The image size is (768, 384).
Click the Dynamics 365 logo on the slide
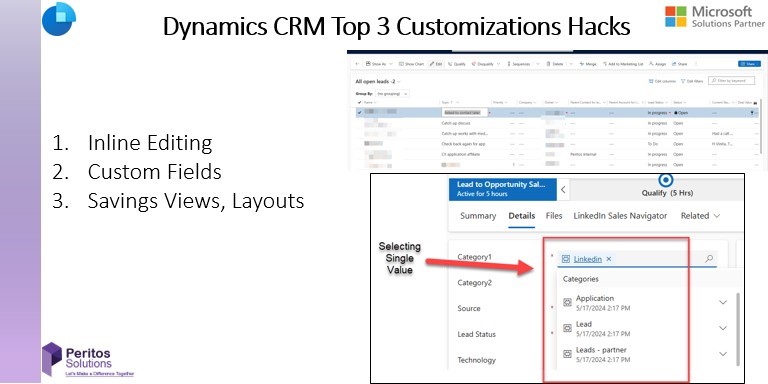59,19
